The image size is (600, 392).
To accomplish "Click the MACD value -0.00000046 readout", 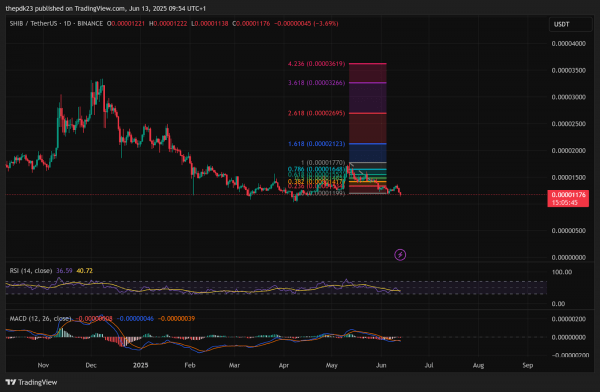I will click(x=135, y=318).
